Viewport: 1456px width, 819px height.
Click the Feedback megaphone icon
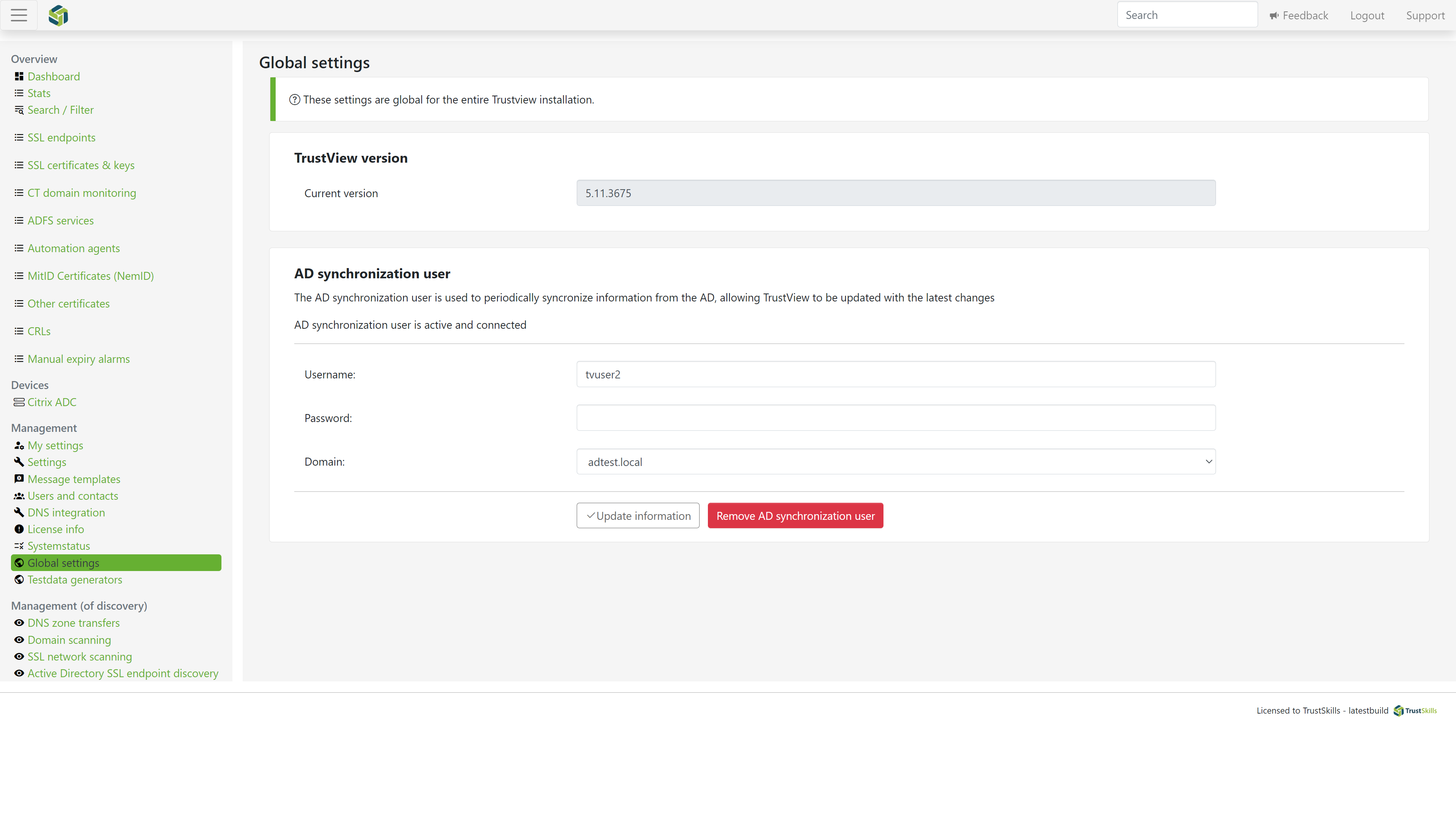[1274, 16]
